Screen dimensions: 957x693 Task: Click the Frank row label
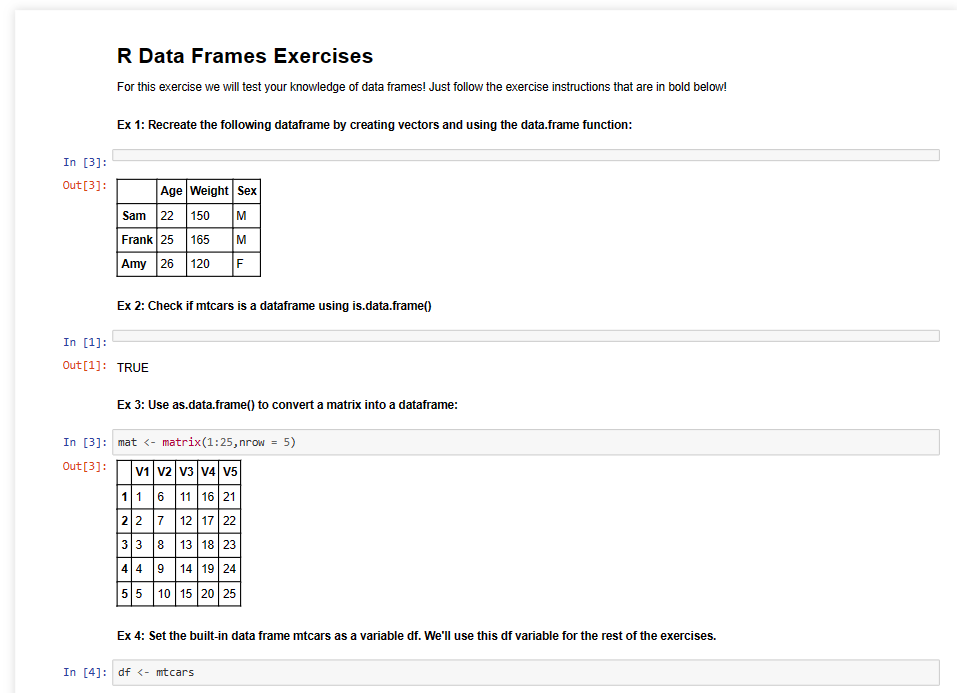tap(137, 240)
